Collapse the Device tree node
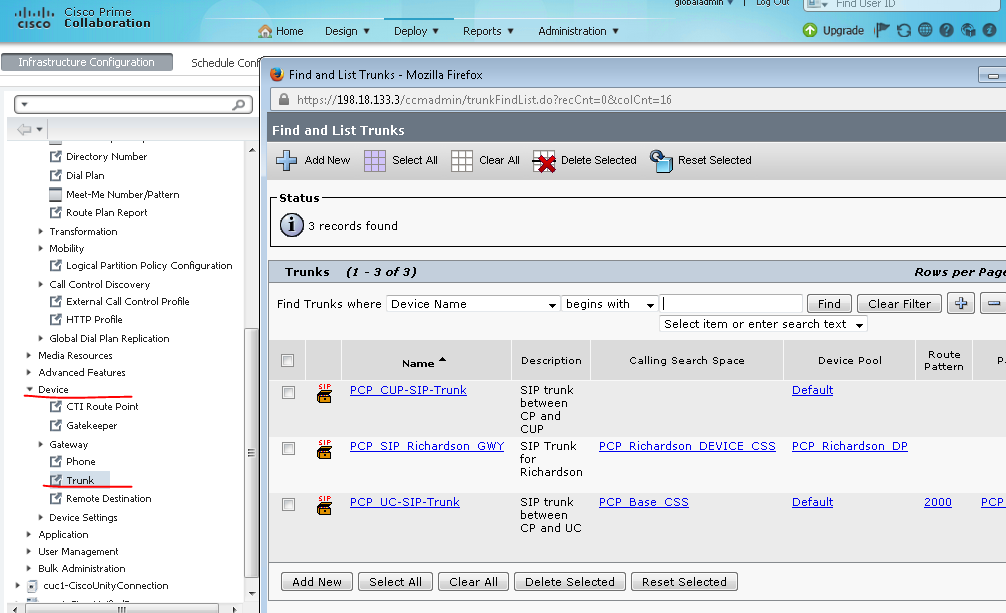Screen dimensions: 1006x613 pyautogui.click(x=30, y=389)
